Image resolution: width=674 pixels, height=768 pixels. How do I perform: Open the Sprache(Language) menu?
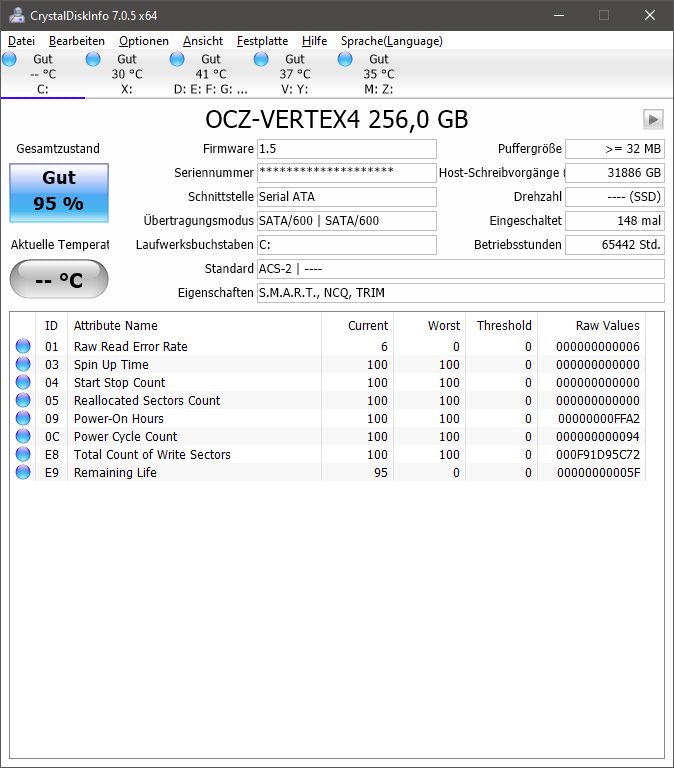[x=392, y=41]
